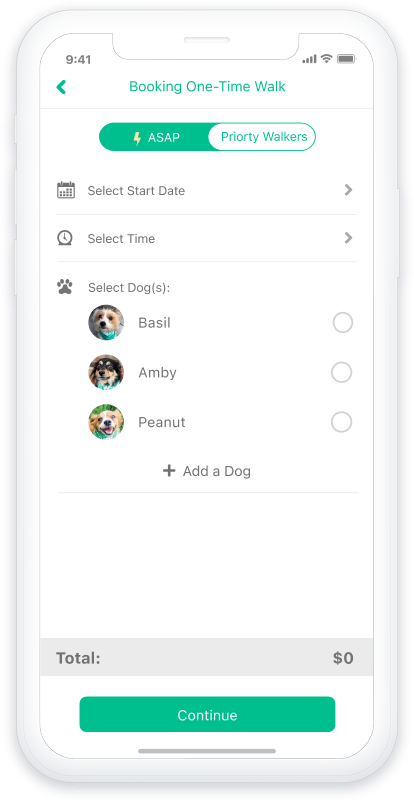Tap the green back arrow icon
The height and width of the screenshot is (802, 414).
pos(61,87)
